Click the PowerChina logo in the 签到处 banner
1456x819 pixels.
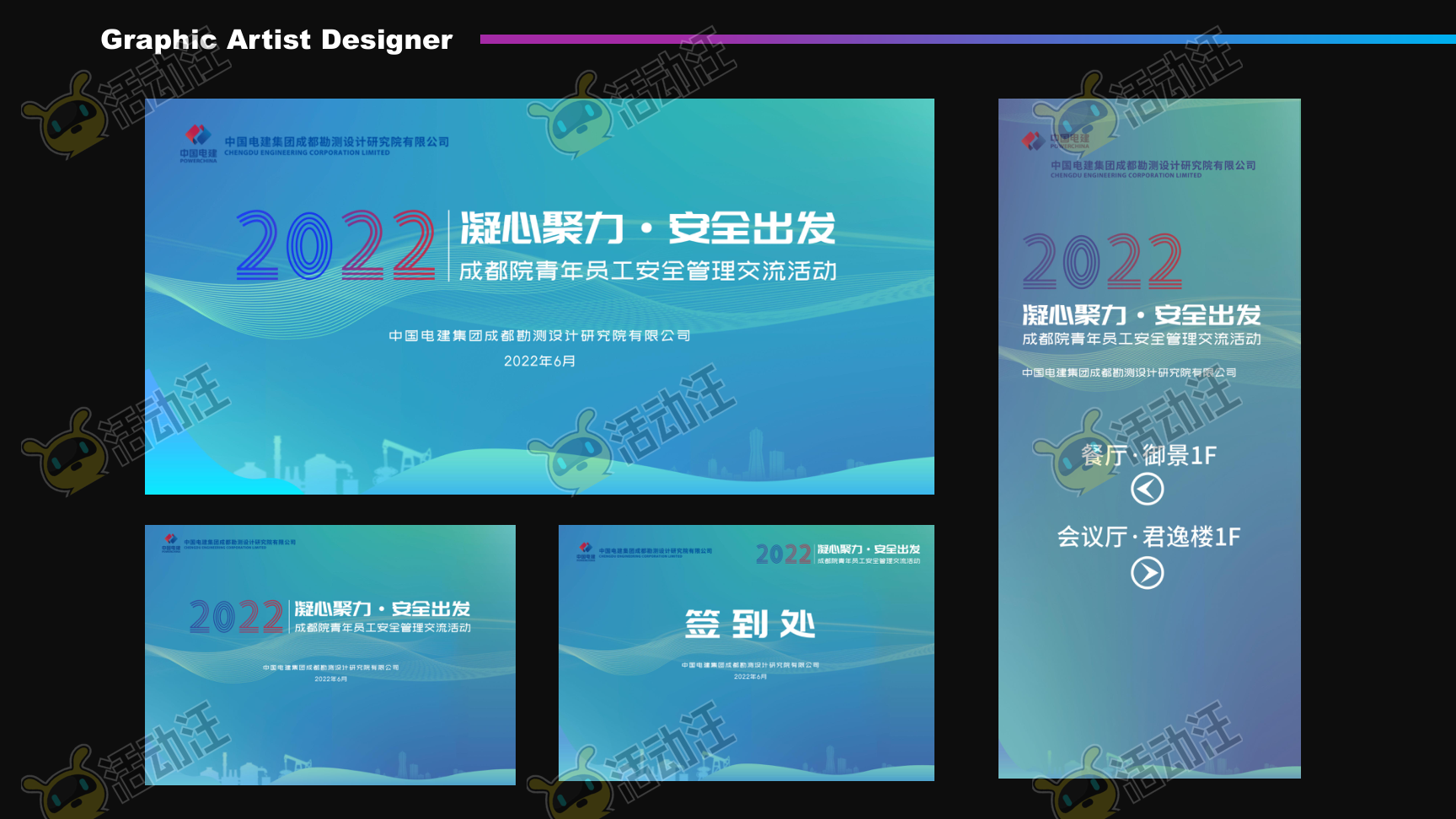(586, 551)
